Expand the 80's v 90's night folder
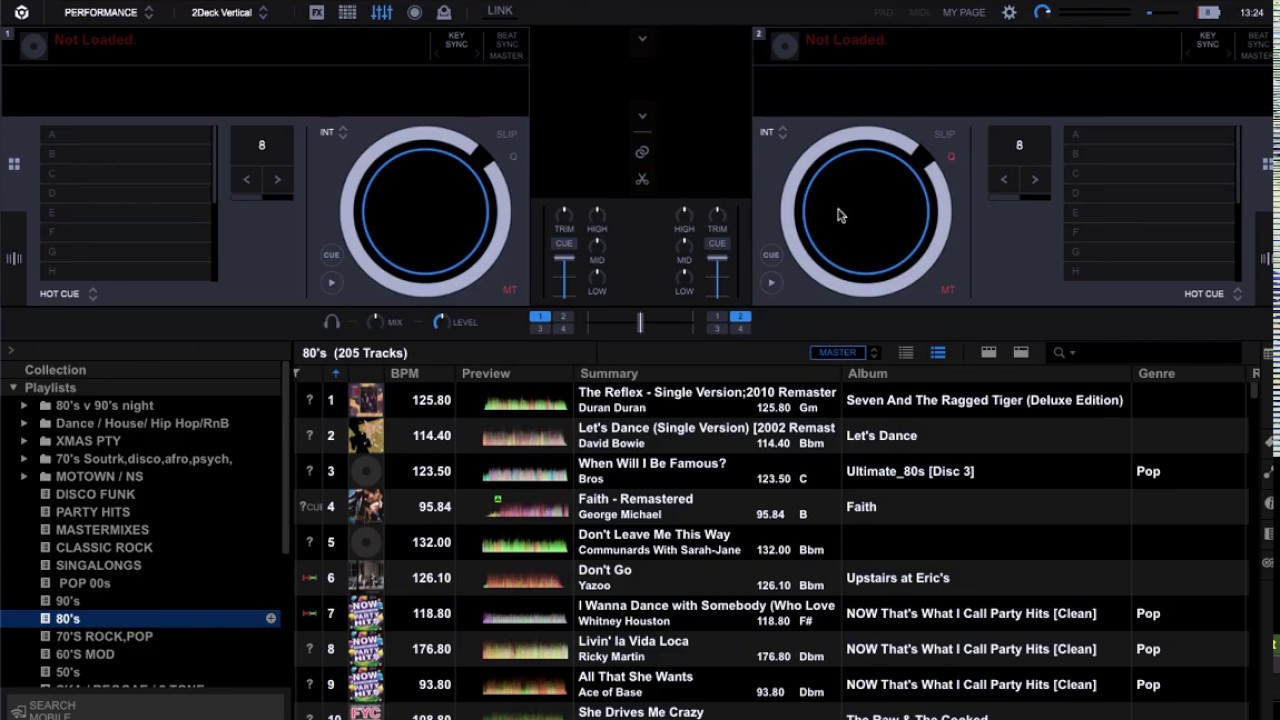The image size is (1280, 720). pyautogui.click(x=24, y=406)
